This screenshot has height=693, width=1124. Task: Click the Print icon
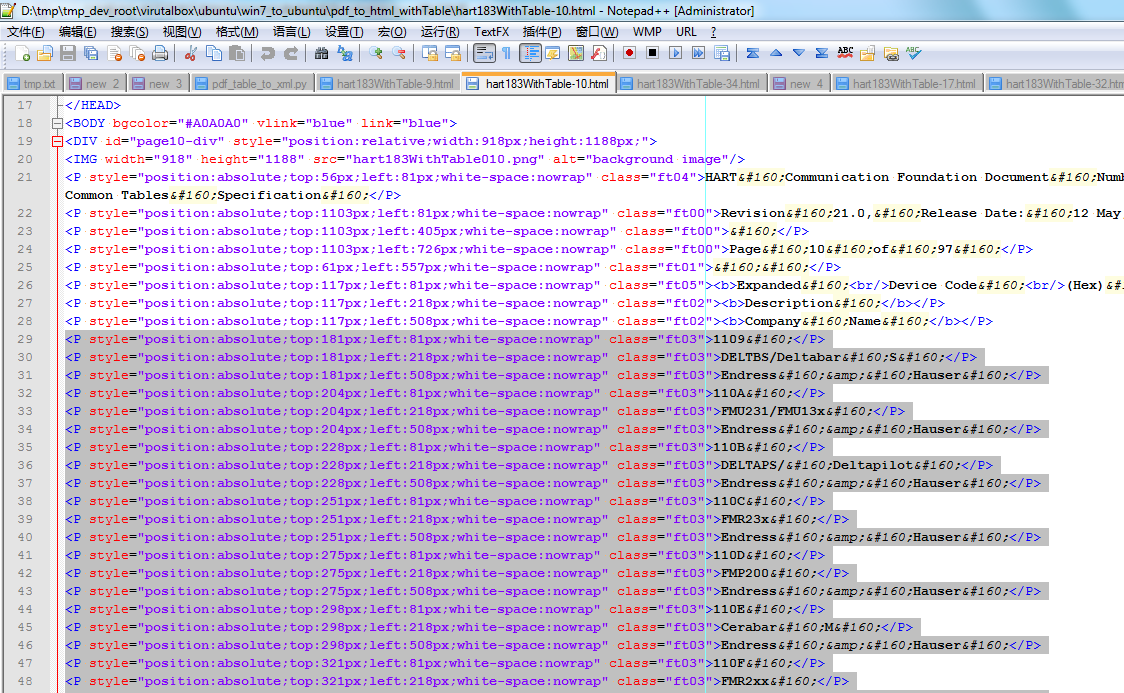(160, 54)
